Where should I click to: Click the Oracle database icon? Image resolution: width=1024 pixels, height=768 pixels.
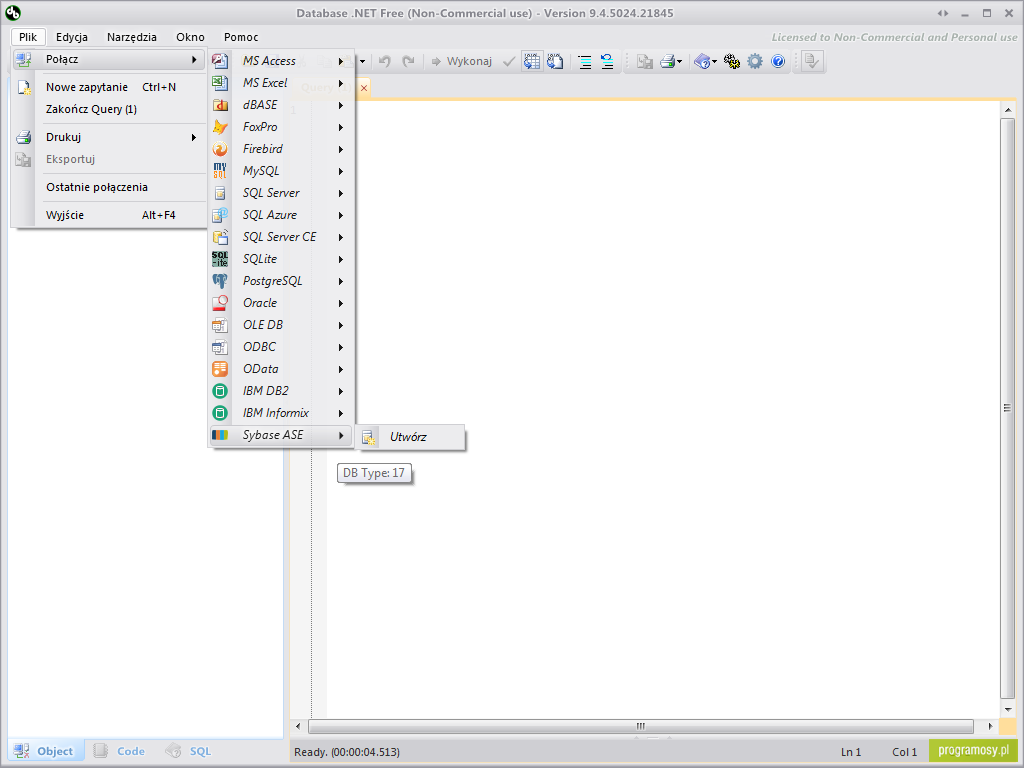click(x=220, y=303)
